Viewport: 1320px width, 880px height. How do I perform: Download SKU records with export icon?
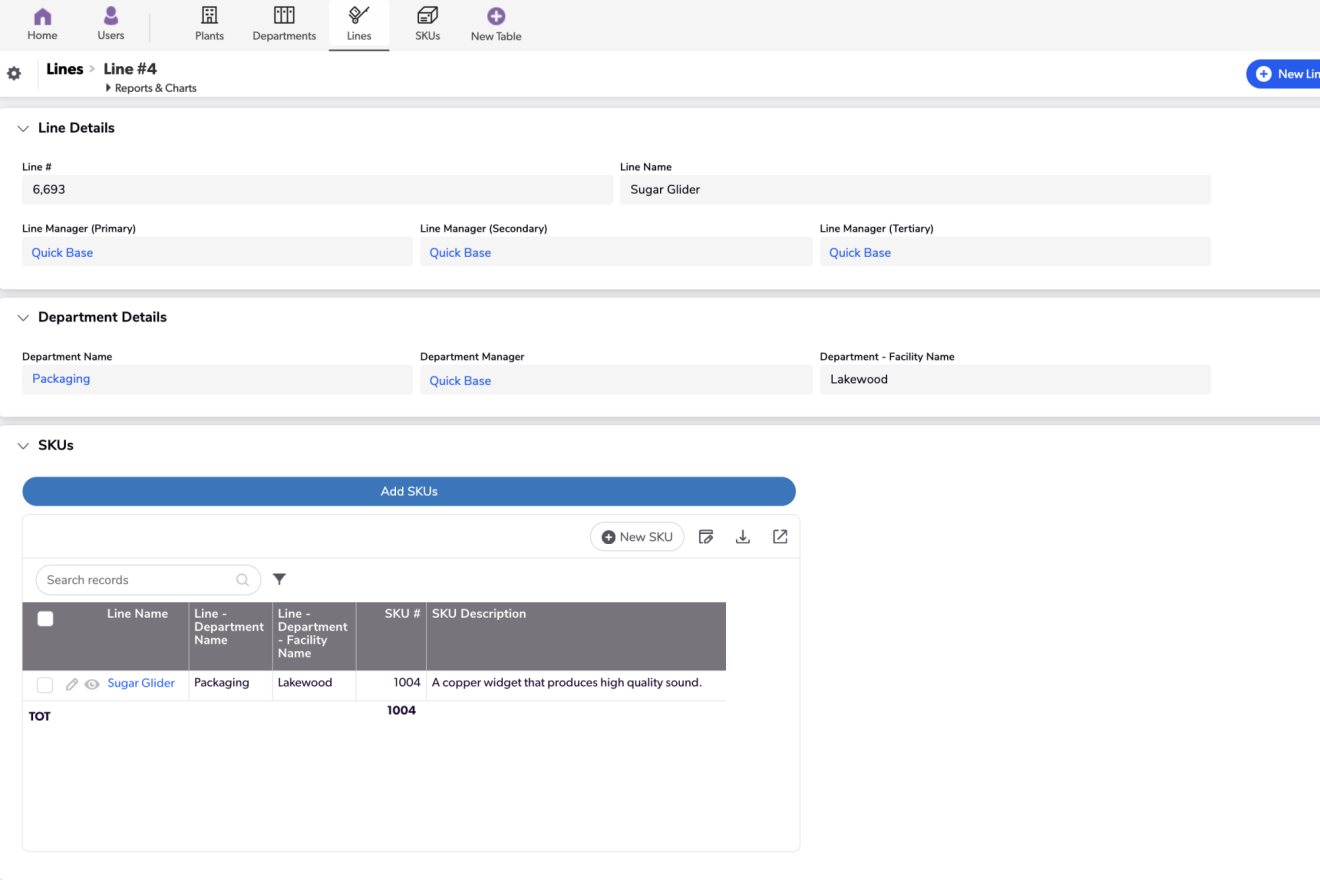pos(743,537)
